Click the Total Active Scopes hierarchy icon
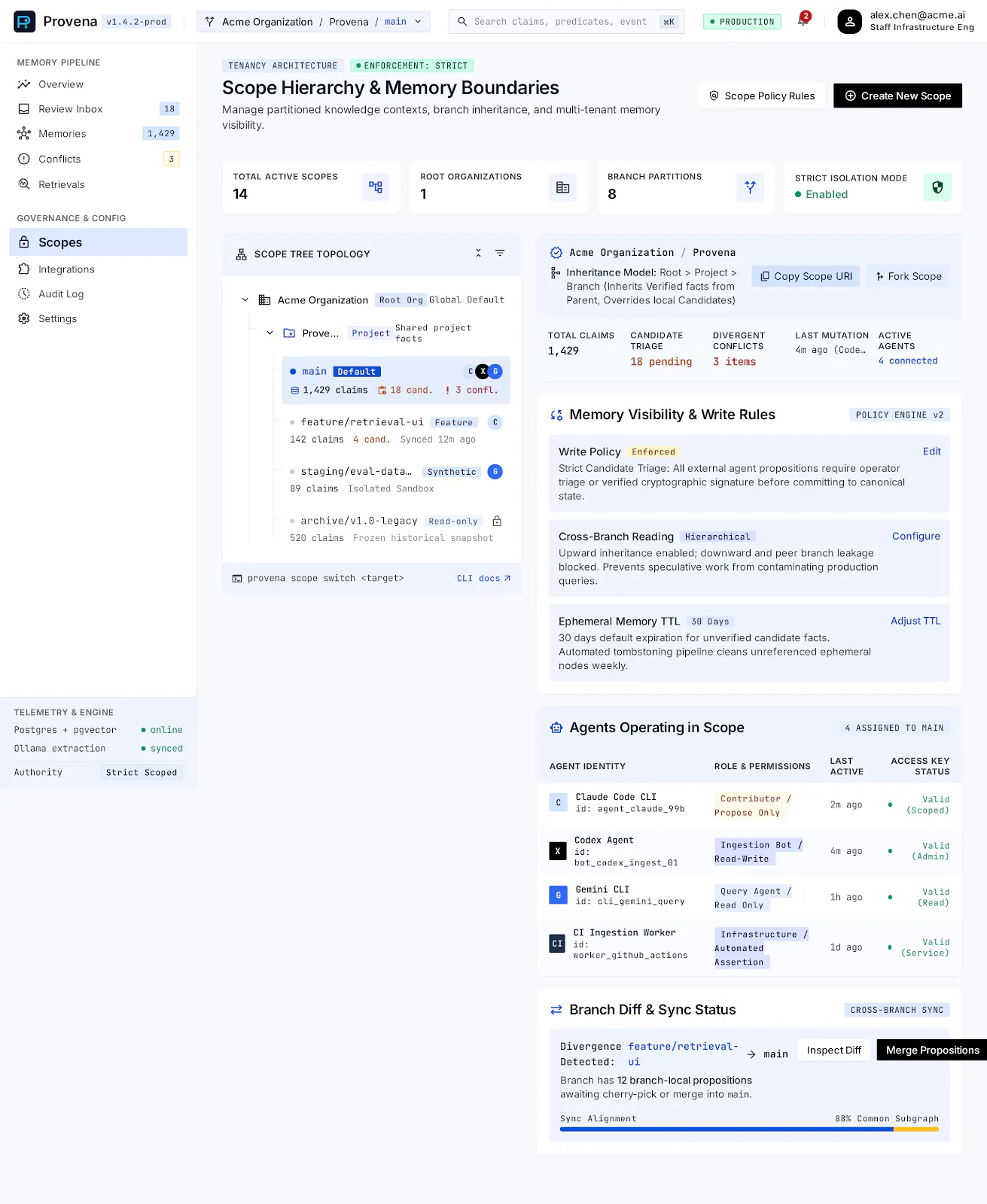The image size is (987, 1204). pos(376,187)
